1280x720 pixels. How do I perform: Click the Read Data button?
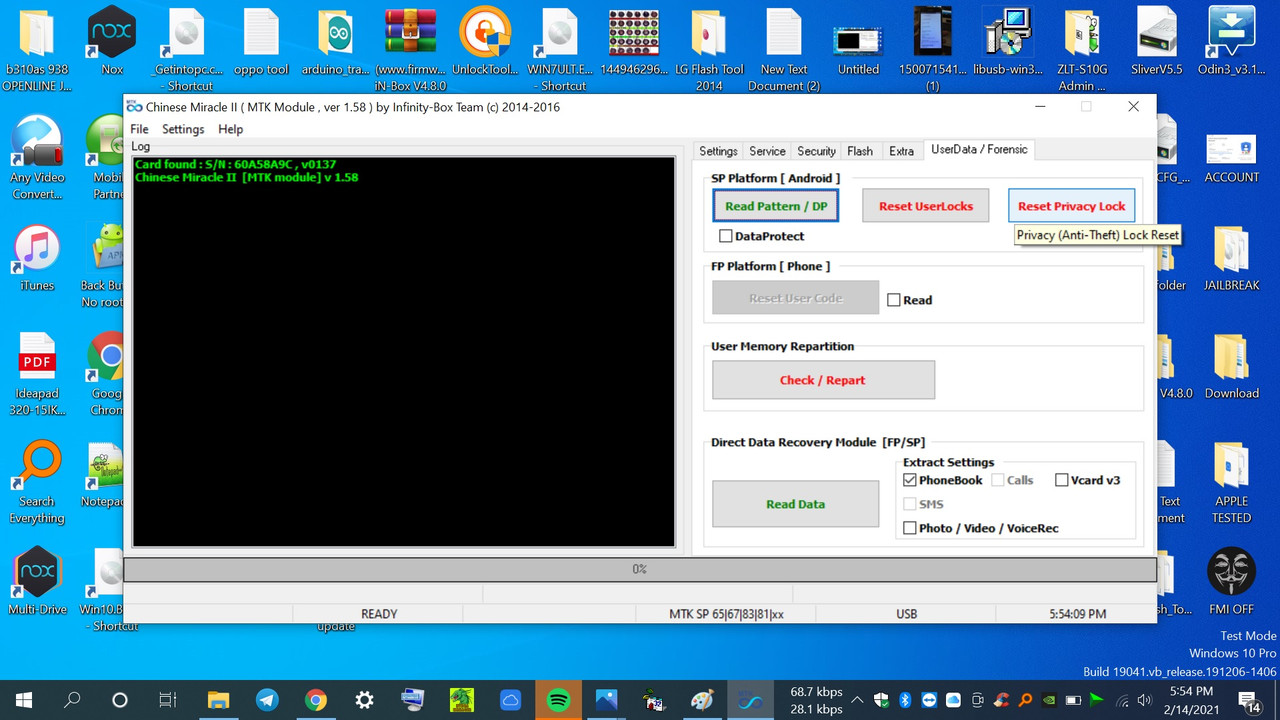click(795, 504)
